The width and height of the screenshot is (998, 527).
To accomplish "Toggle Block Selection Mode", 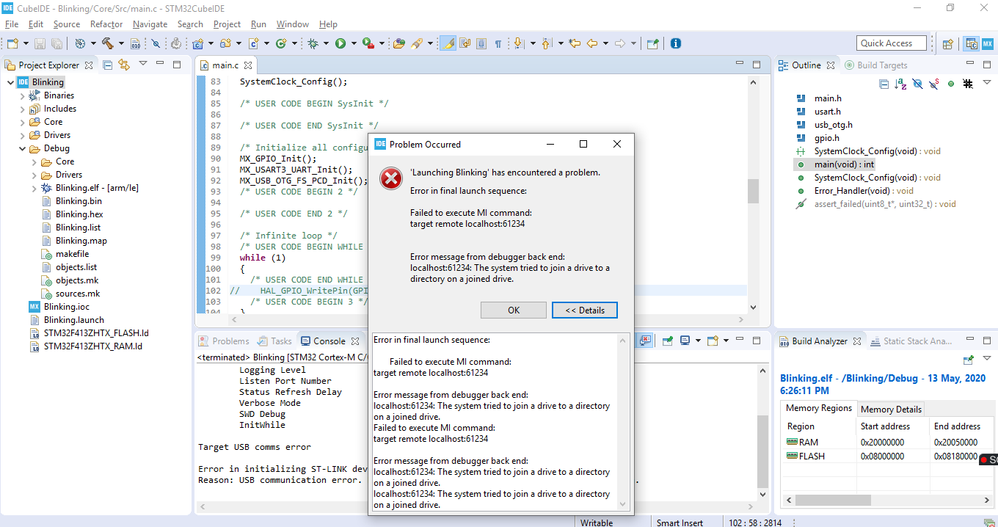I will [x=481, y=43].
